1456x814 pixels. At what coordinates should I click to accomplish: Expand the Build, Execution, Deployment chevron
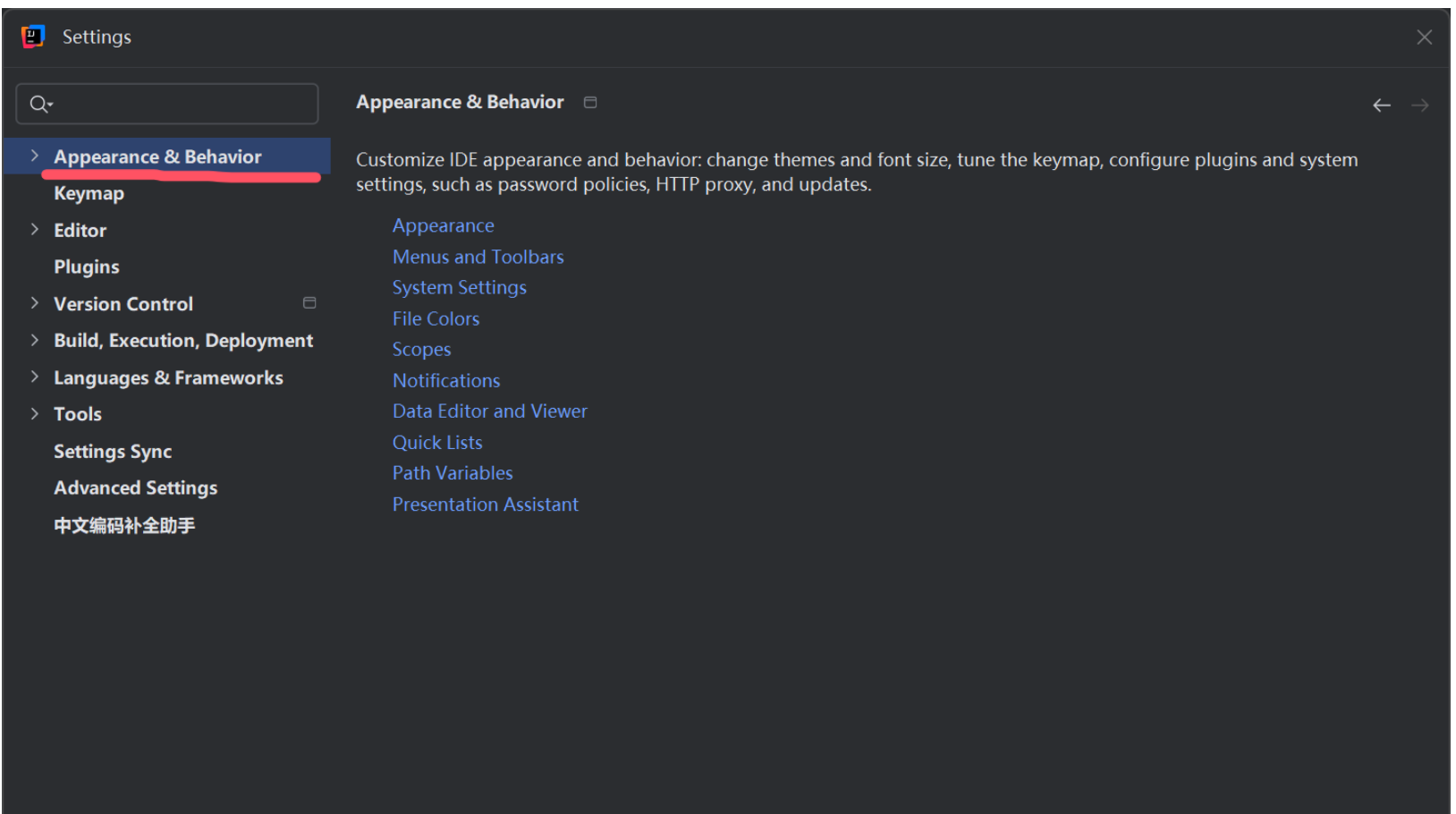[34, 340]
